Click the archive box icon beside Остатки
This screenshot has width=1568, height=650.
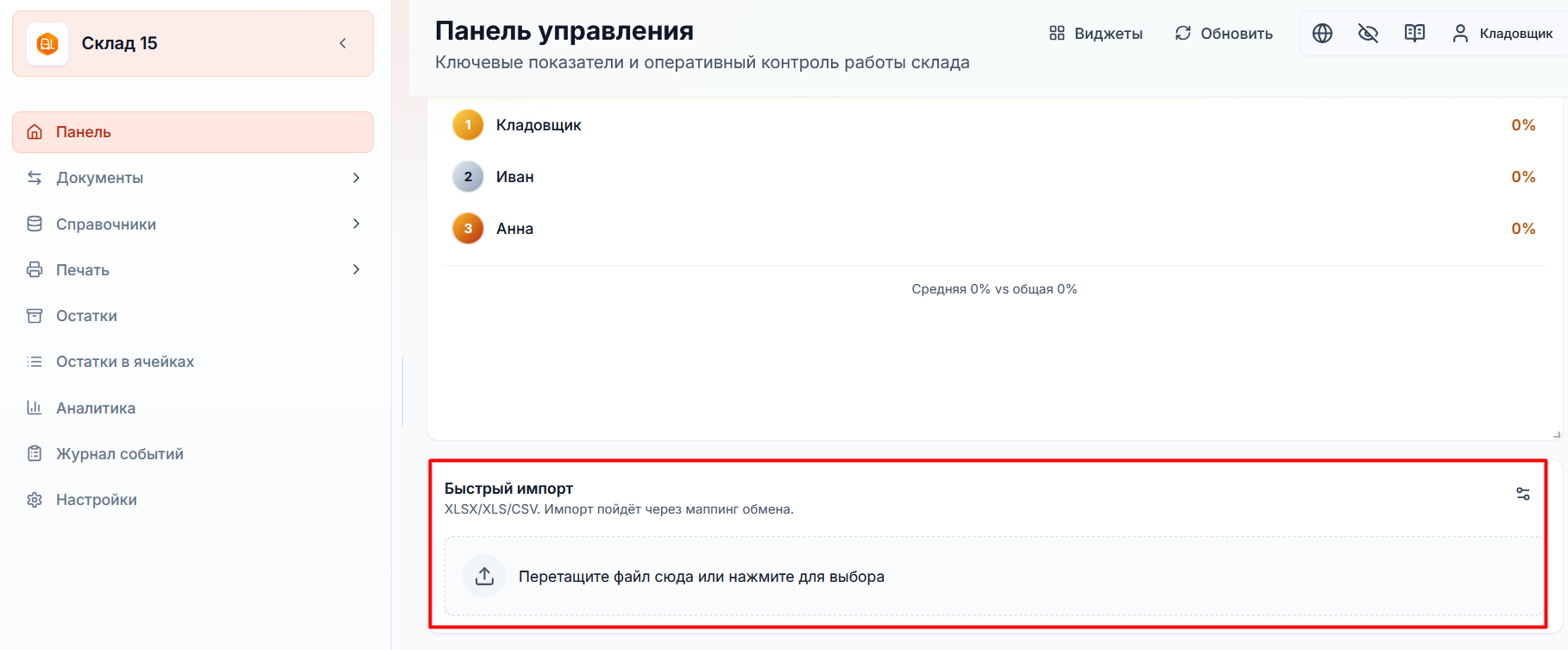click(35, 316)
